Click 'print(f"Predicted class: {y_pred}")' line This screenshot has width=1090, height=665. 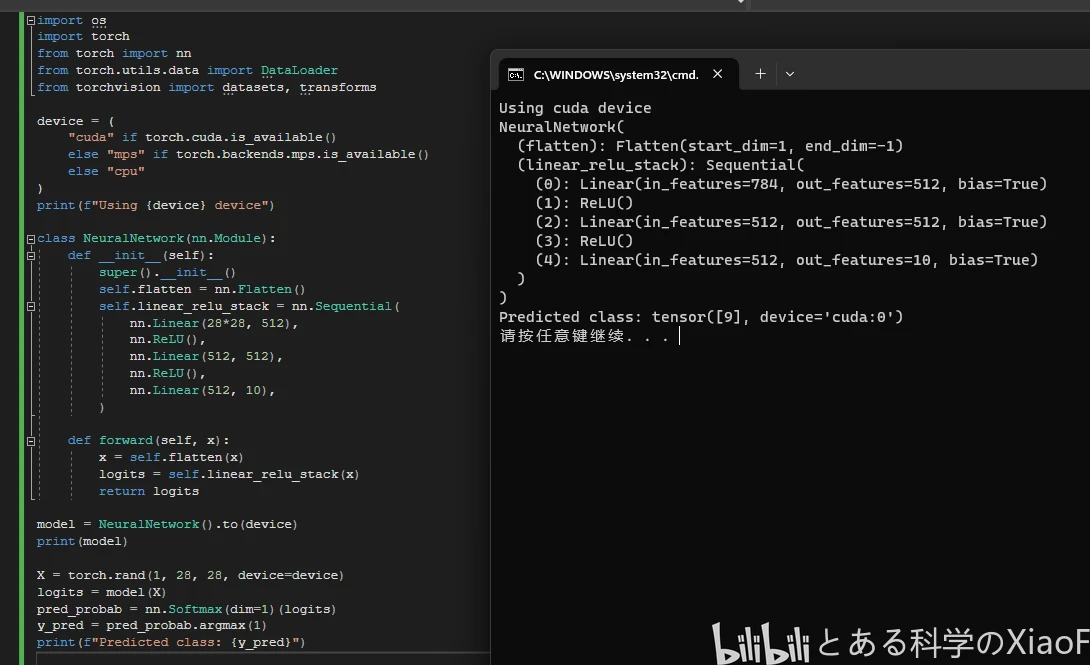pos(171,643)
